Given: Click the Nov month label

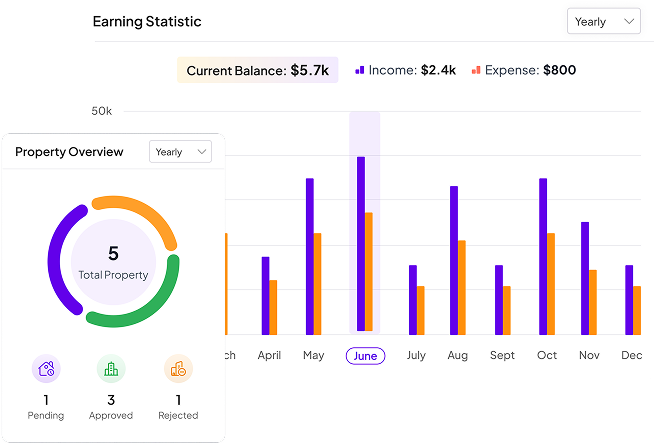Looking at the screenshot, I should (x=589, y=355).
